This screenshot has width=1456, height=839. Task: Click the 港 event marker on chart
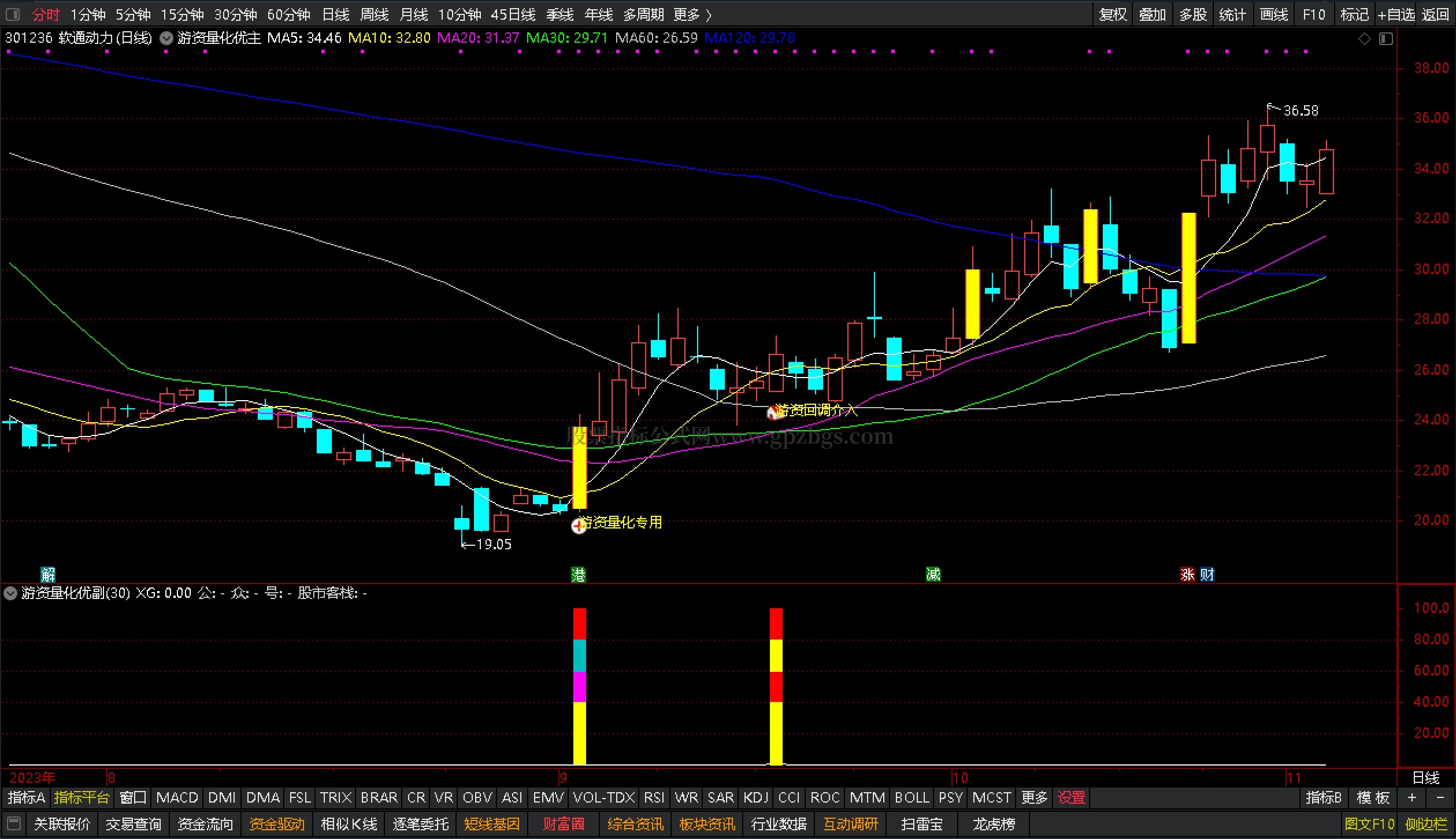coord(578,574)
